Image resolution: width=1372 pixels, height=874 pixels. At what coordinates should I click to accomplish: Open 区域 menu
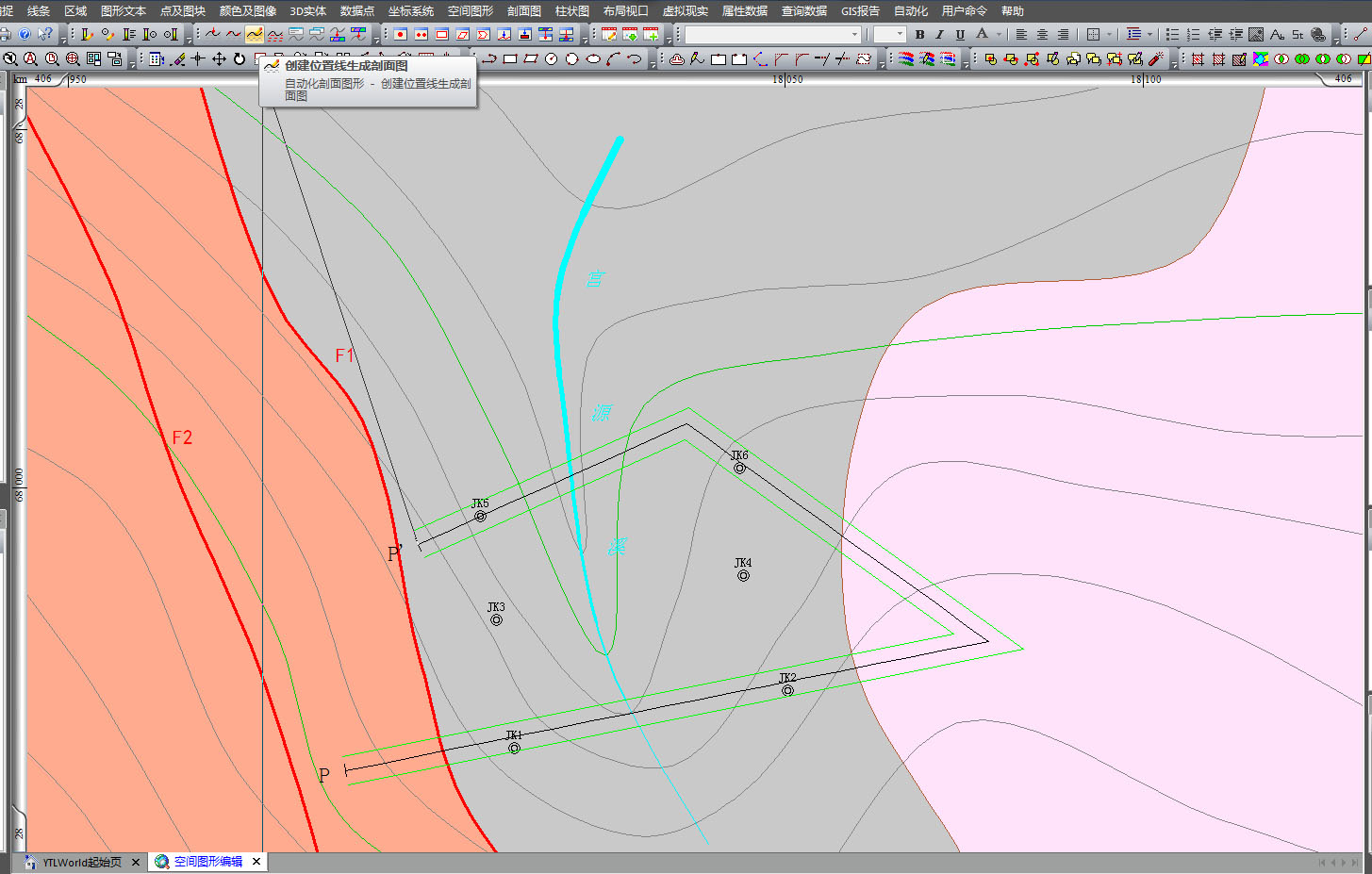pyautogui.click(x=75, y=10)
